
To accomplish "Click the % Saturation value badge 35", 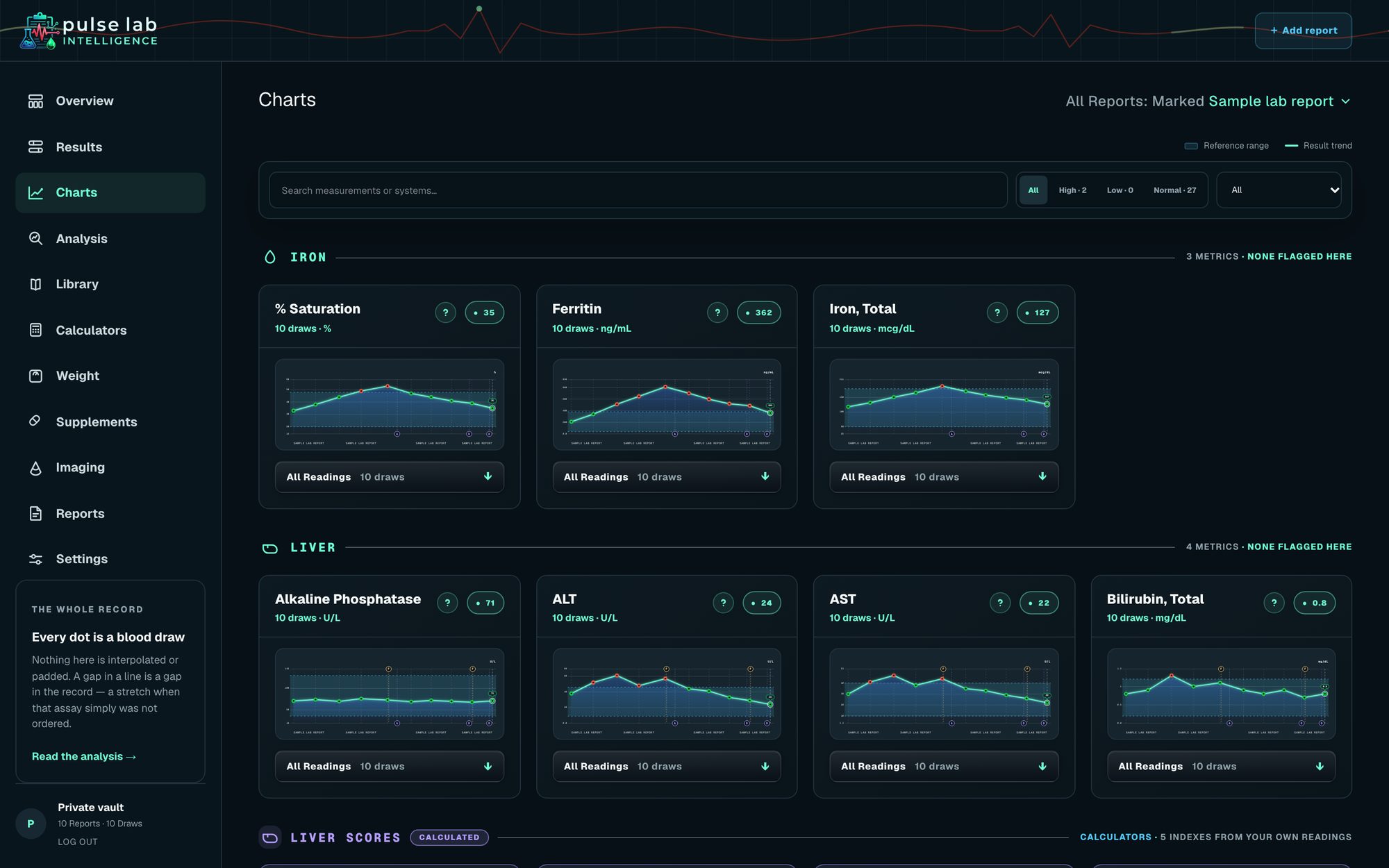I will click(x=484, y=312).
